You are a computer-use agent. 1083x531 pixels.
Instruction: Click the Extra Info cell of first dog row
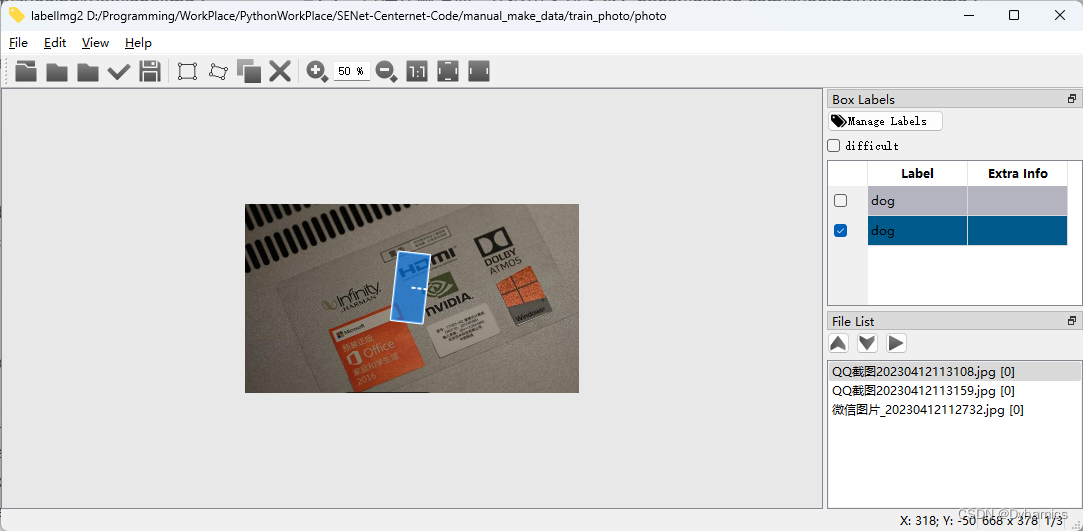click(1017, 201)
